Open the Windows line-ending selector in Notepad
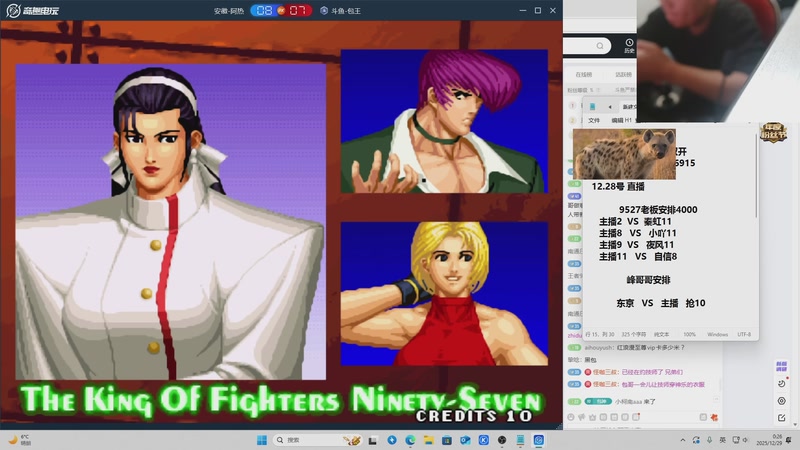Viewport: 800px width, 450px height. pyautogui.click(x=717, y=334)
